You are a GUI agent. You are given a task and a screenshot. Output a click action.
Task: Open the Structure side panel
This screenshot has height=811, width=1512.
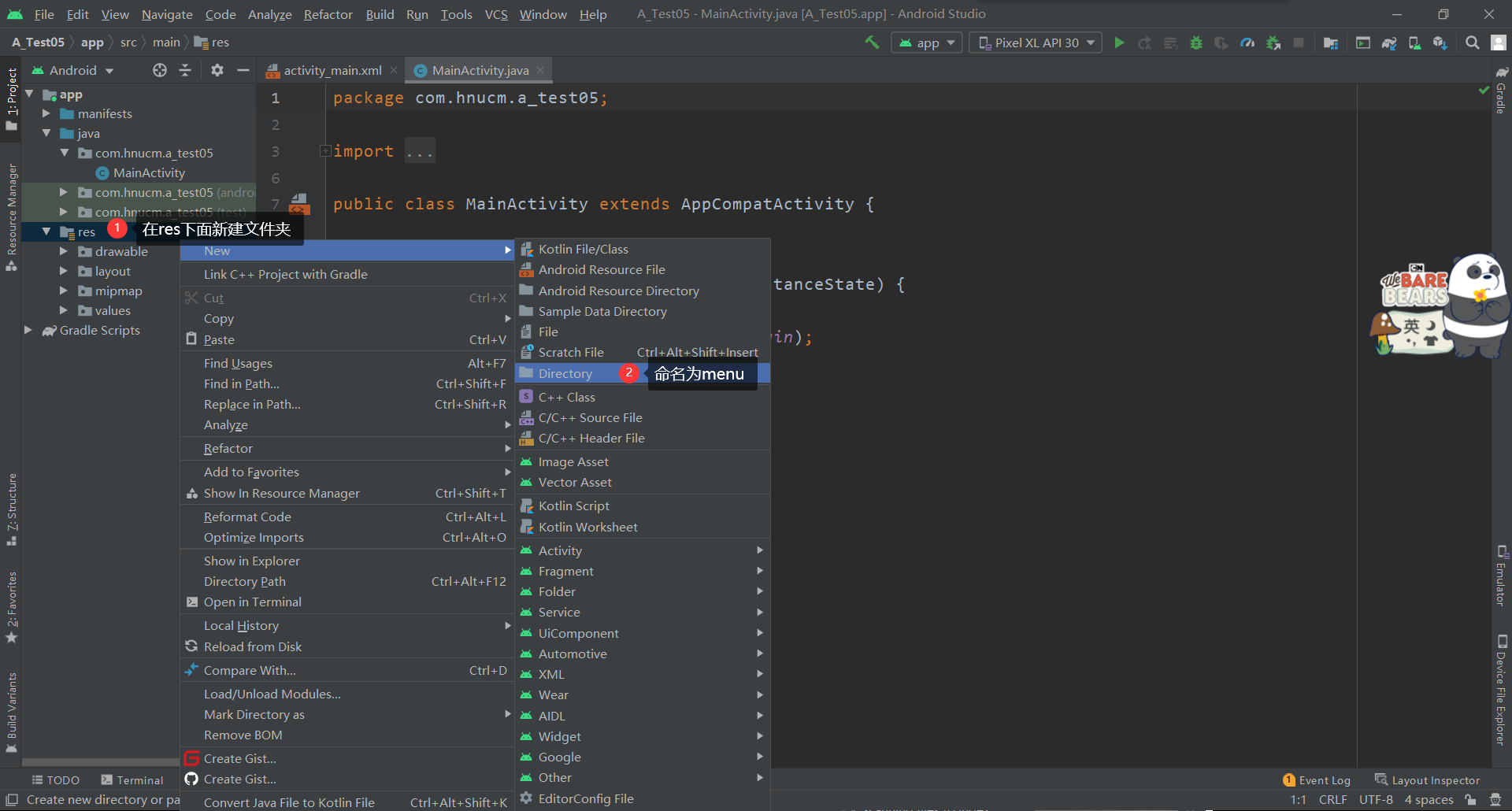(11, 509)
